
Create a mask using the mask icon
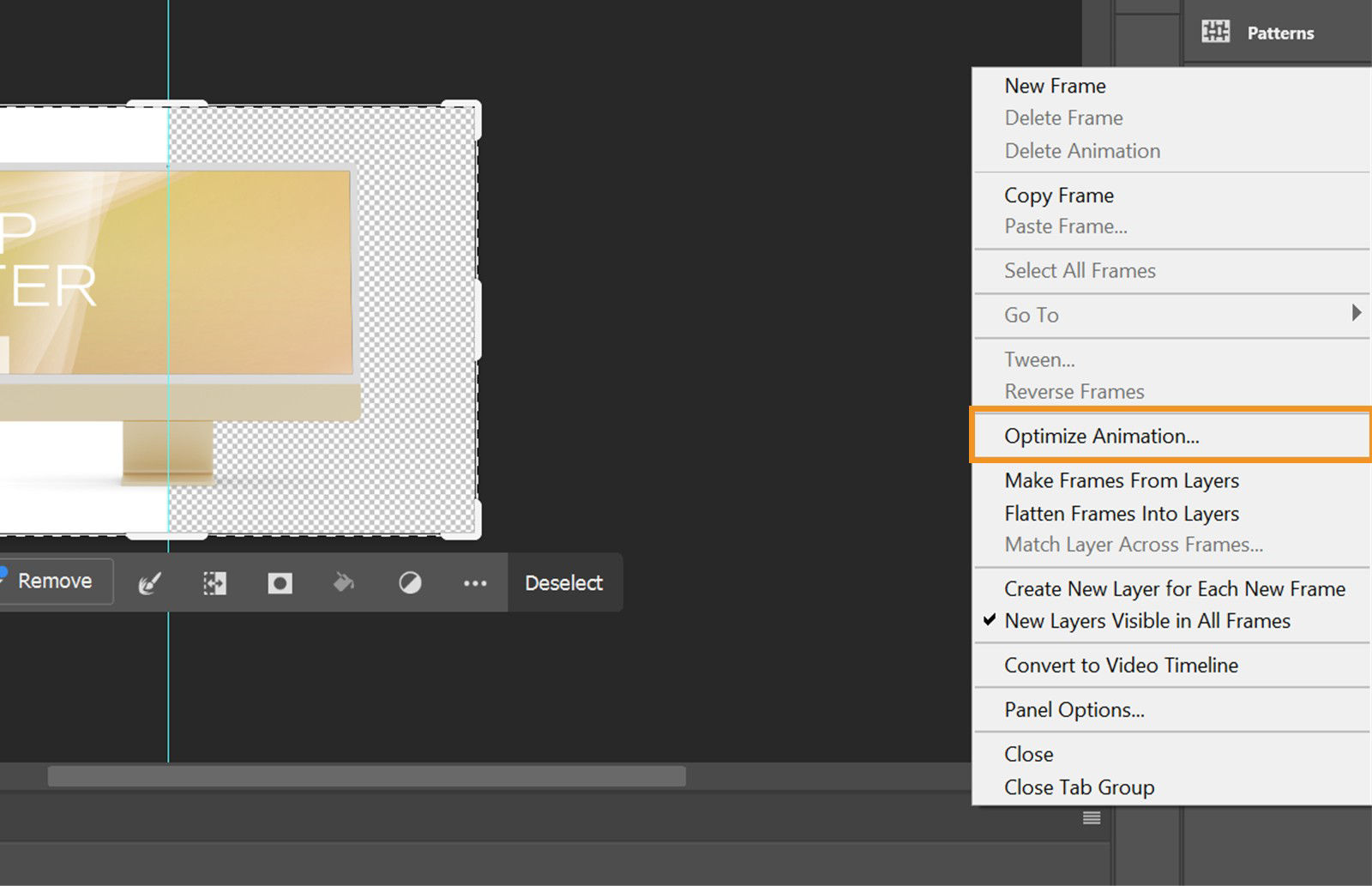pos(279,582)
